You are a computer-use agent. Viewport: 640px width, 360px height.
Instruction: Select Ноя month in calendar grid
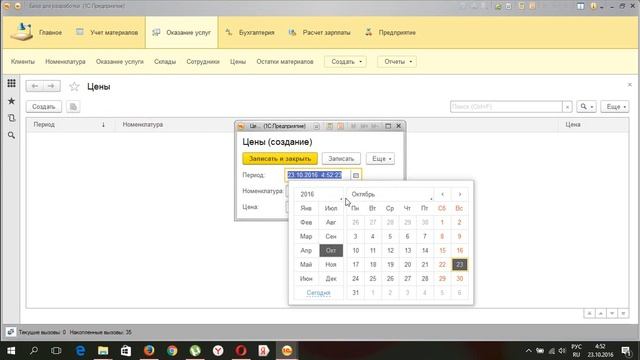click(x=331, y=264)
